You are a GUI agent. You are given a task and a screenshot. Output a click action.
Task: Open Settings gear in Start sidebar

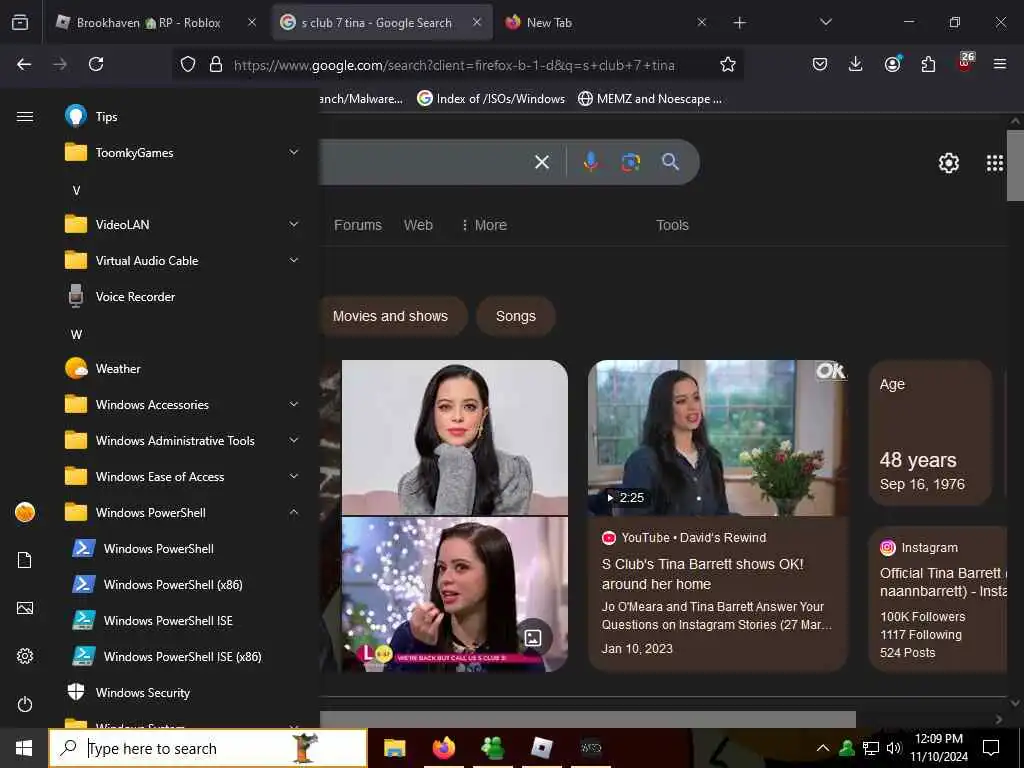[25, 656]
